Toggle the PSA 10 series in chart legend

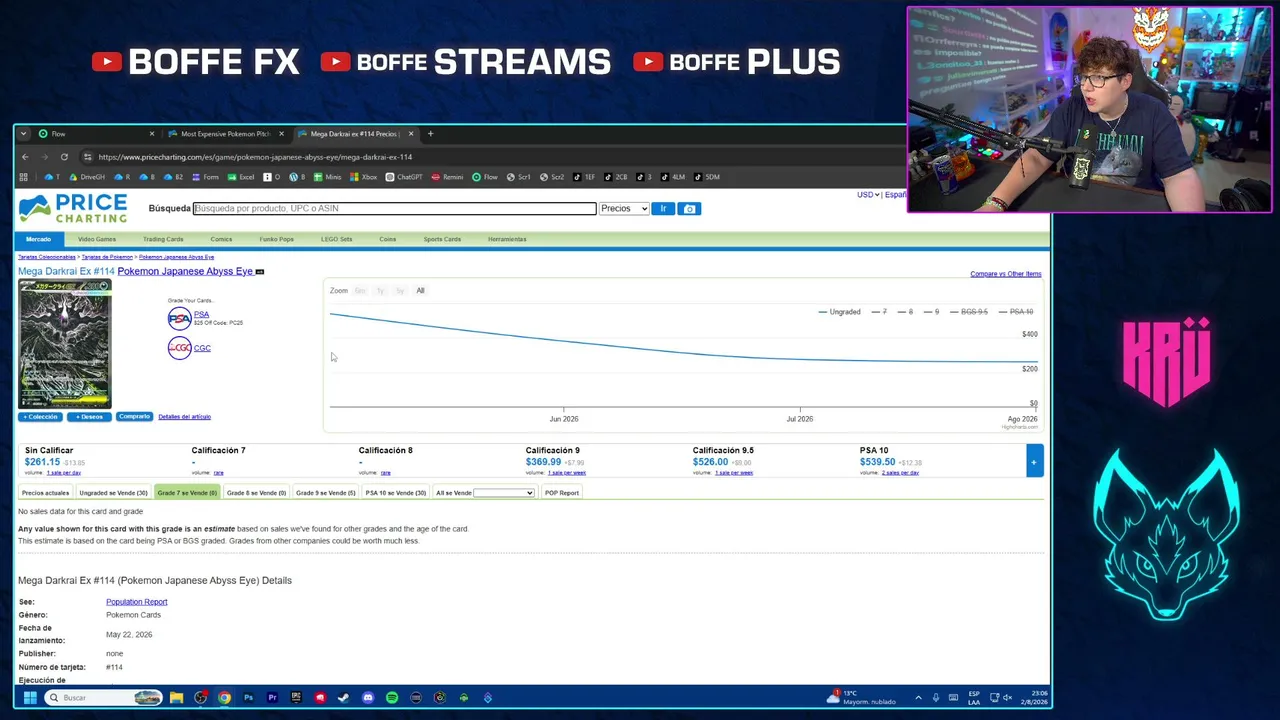tap(1016, 312)
